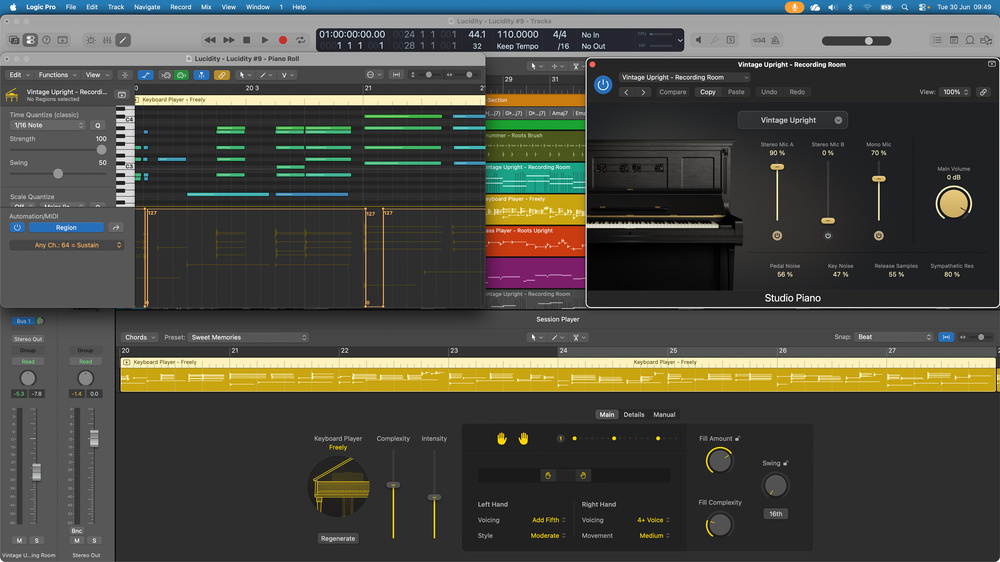Open plugin preset Vintage Upright - Recording Room dropdown
This screenshot has width=1000, height=562.
(684, 77)
